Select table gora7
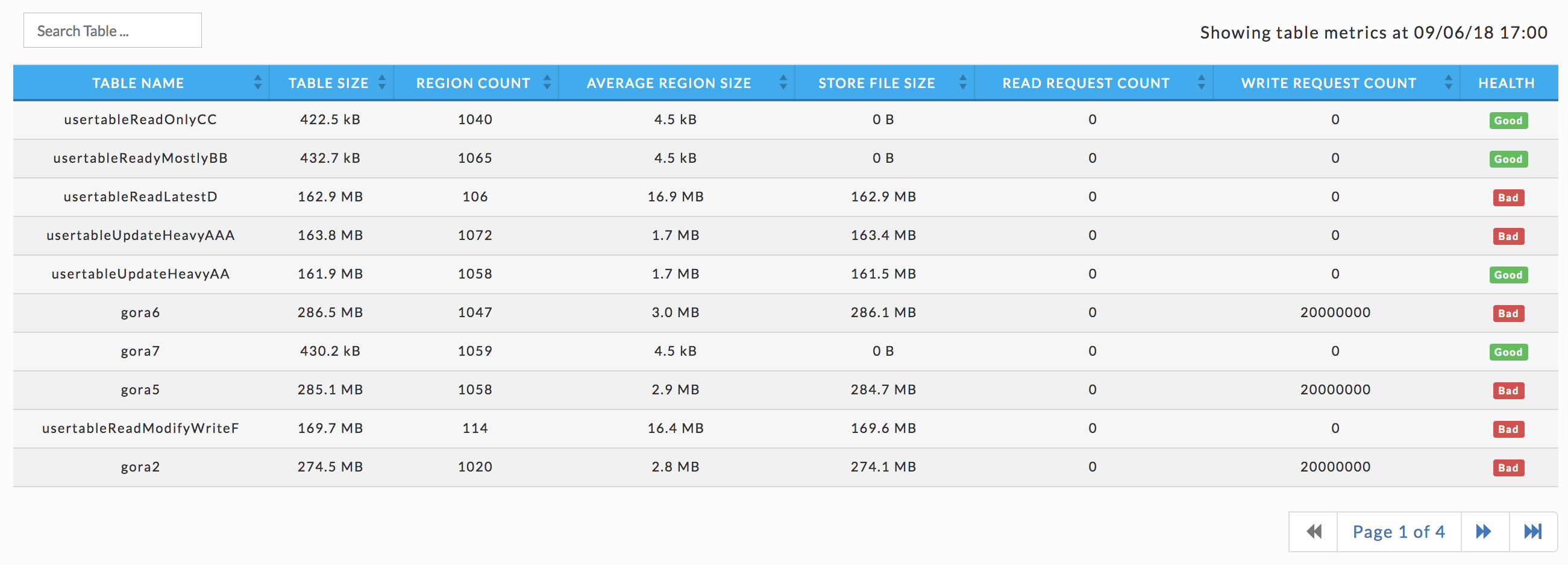Image resolution: width=1568 pixels, height=565 pixels. (140, 351)
